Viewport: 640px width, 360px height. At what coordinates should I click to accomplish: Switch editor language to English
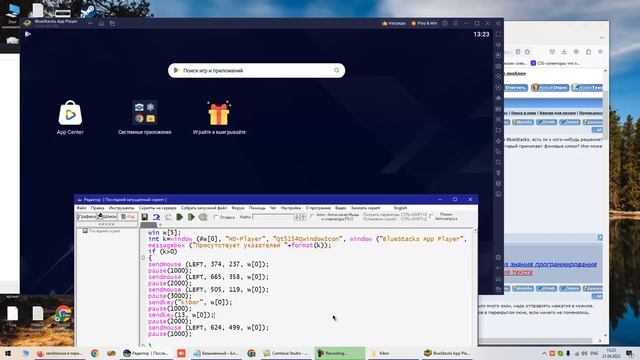400,208
